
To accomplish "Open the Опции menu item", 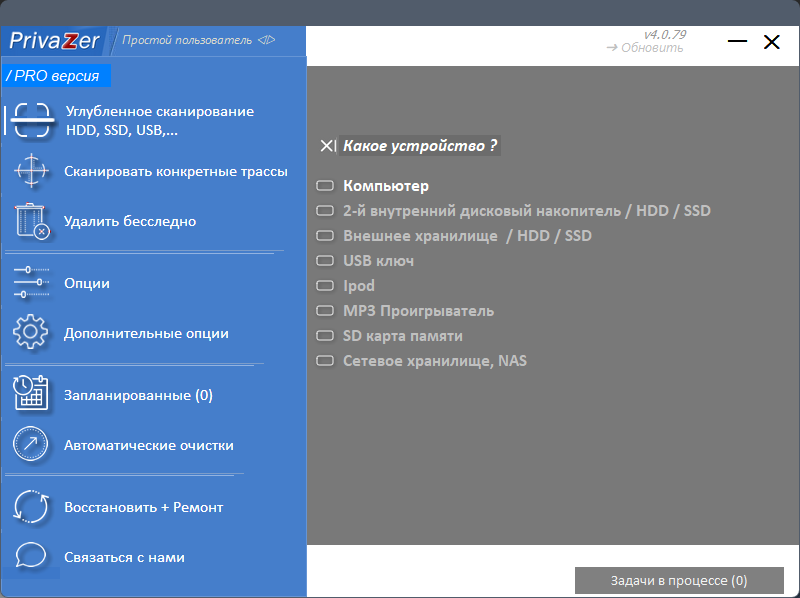I will (87, 283).
